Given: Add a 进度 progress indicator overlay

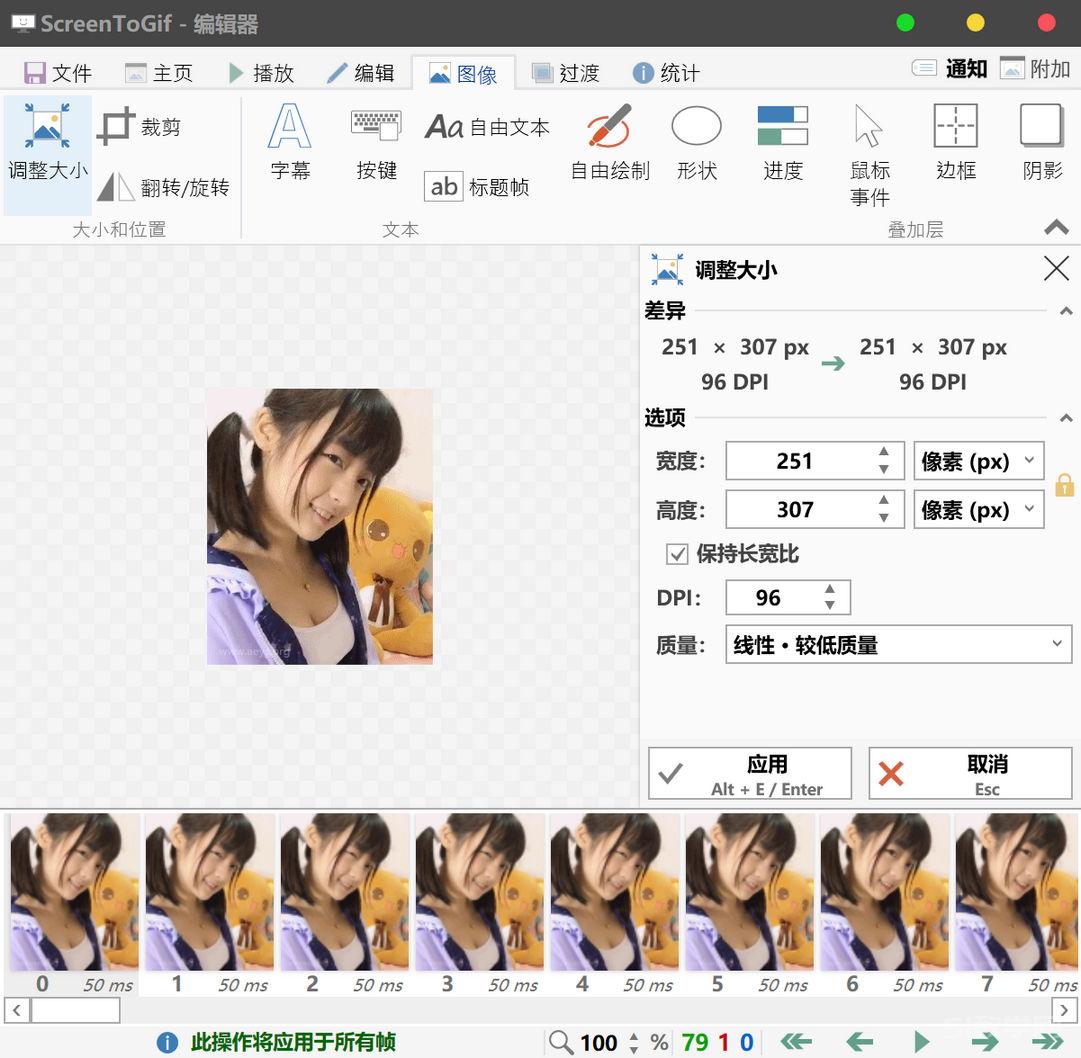Looking at the screenshot, I should [x=782, y=140].
